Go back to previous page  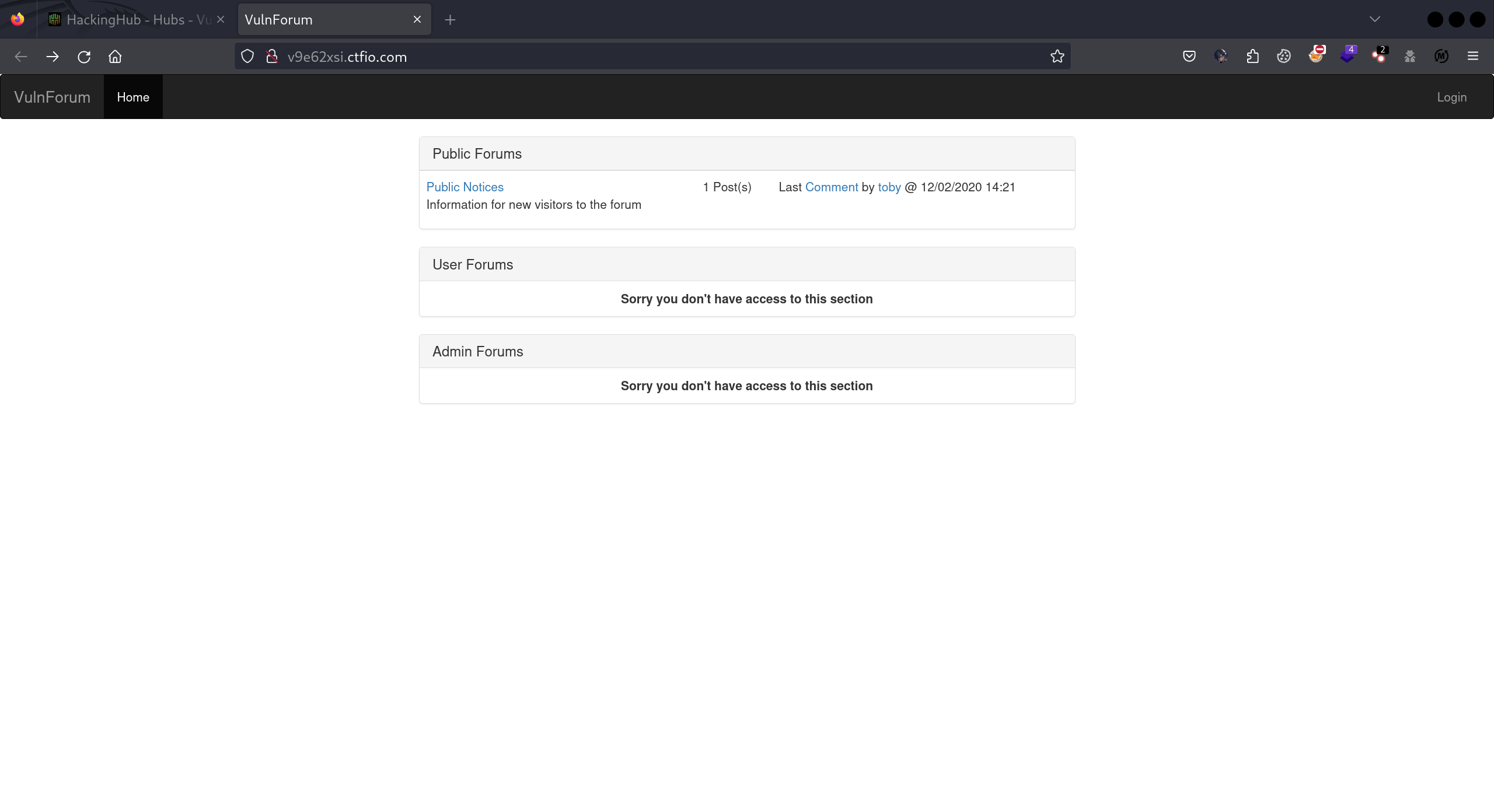[21, 57]
